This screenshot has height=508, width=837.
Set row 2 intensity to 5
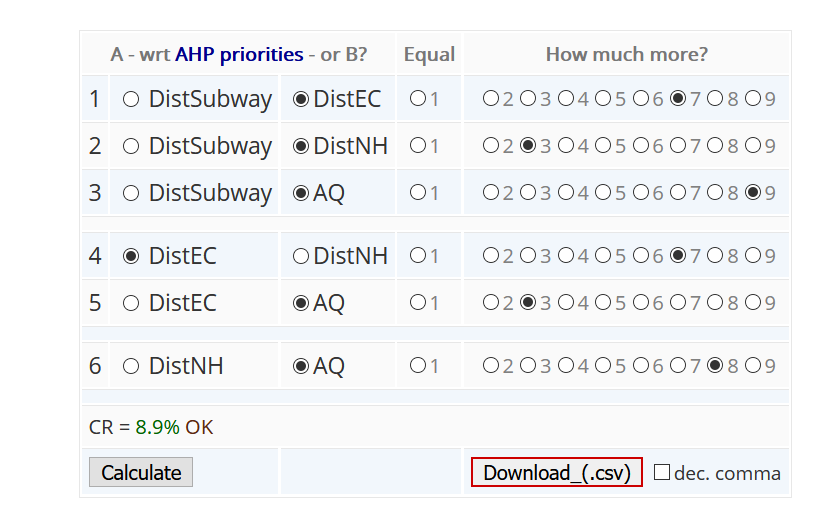tap(604, 146)
